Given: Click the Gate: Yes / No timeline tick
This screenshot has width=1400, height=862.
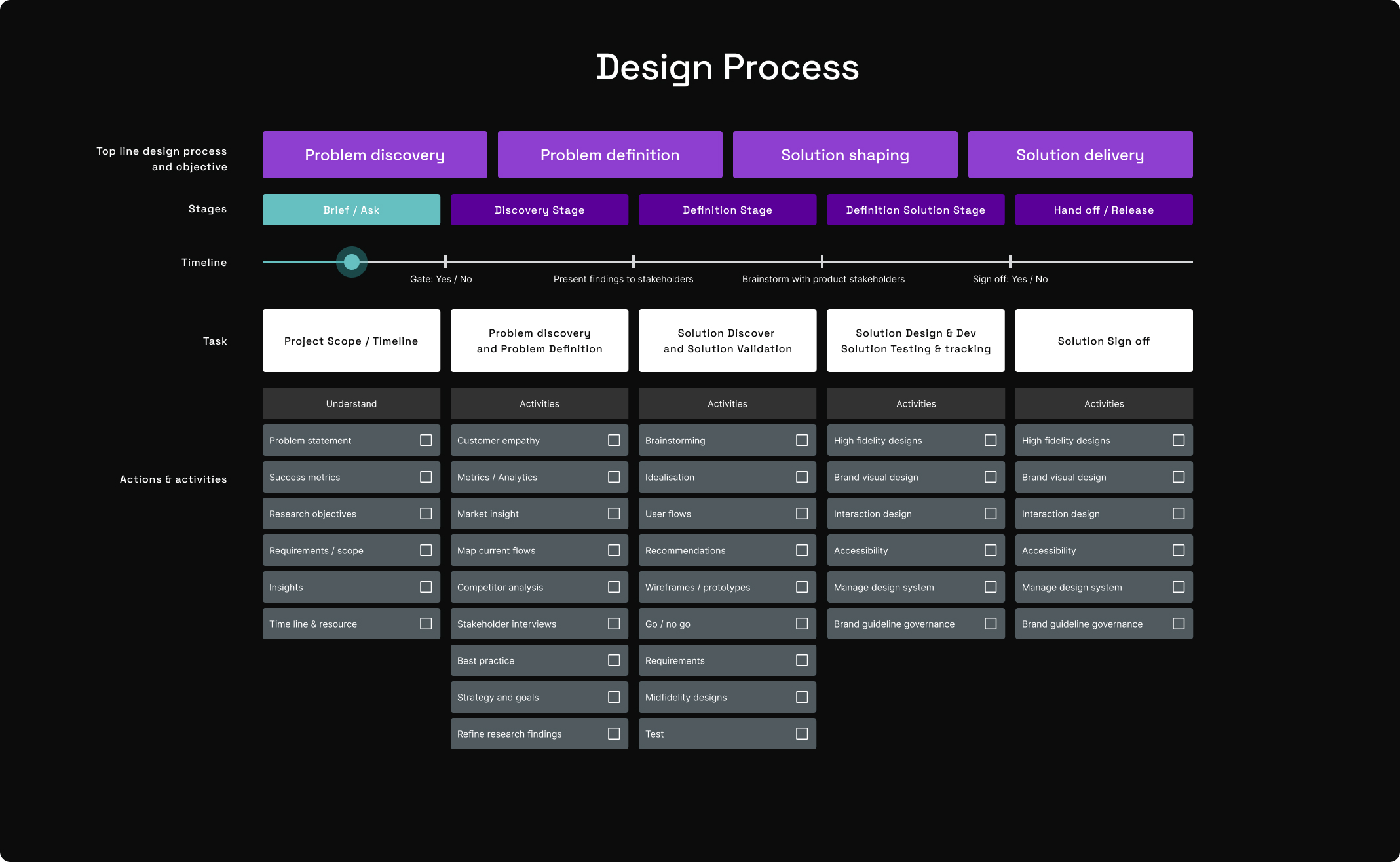Looking at the screenshot, I should pyautogui.click(x=445, y=262).
